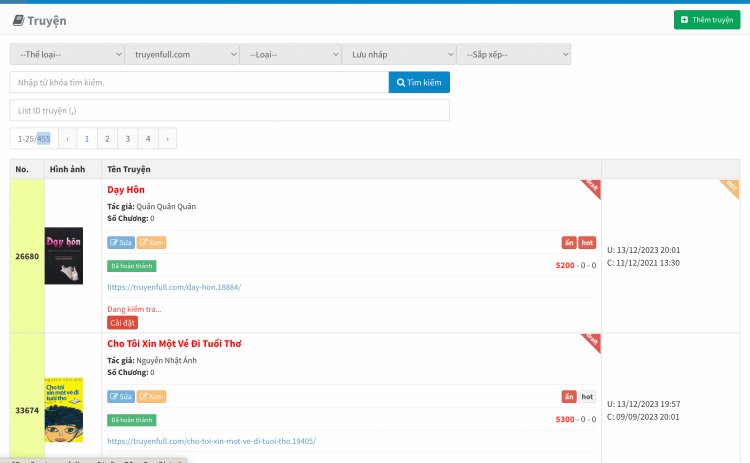Click the previous page arrow

(x=67, y=139)
